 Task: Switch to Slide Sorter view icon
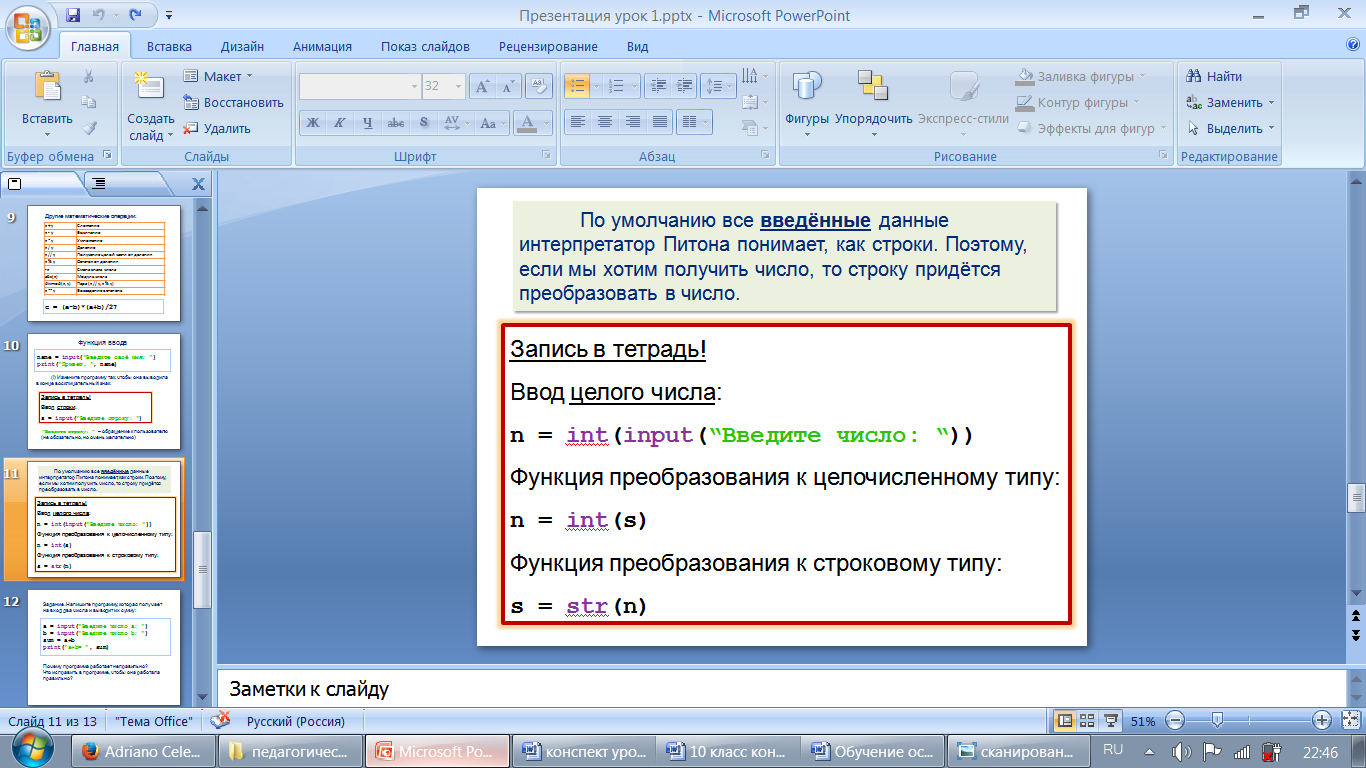click(1087, 720)
